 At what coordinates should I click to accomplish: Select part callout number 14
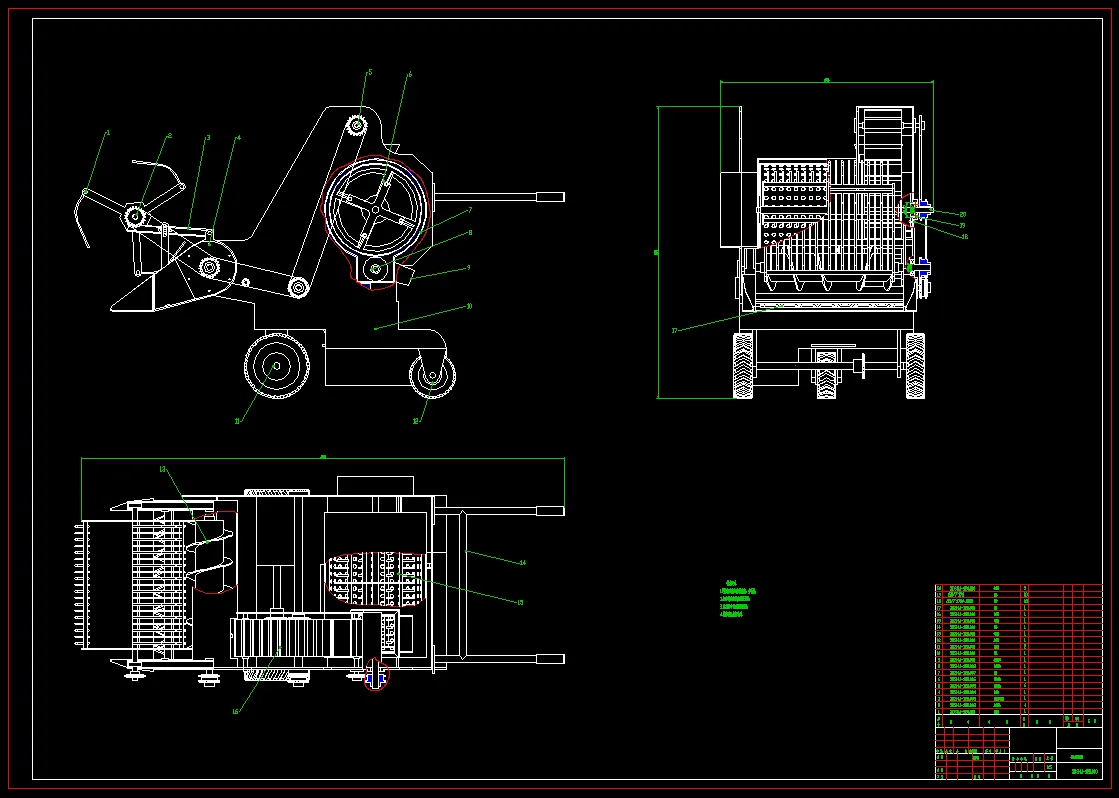tap(522, 562)
